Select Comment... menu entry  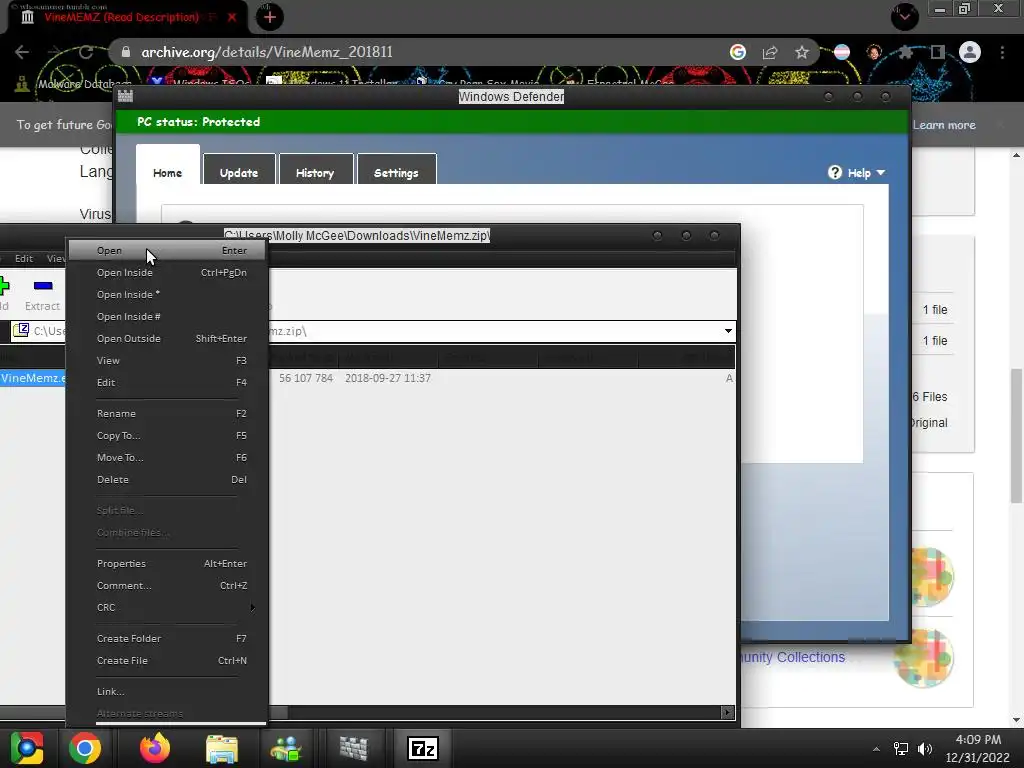(167, 586)
